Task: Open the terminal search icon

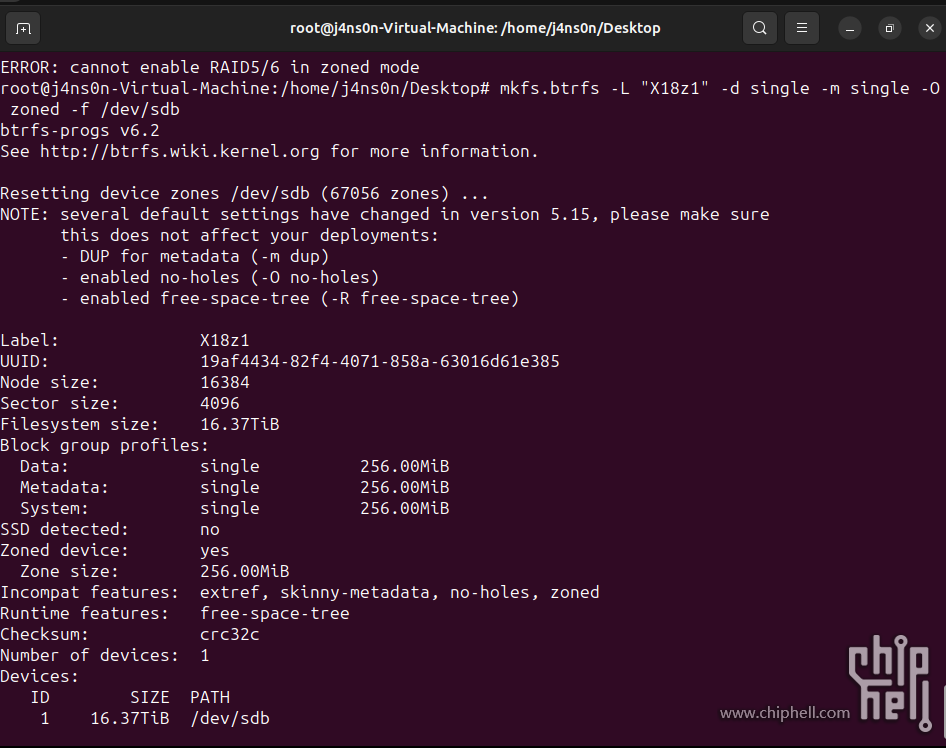Action: 760,28
